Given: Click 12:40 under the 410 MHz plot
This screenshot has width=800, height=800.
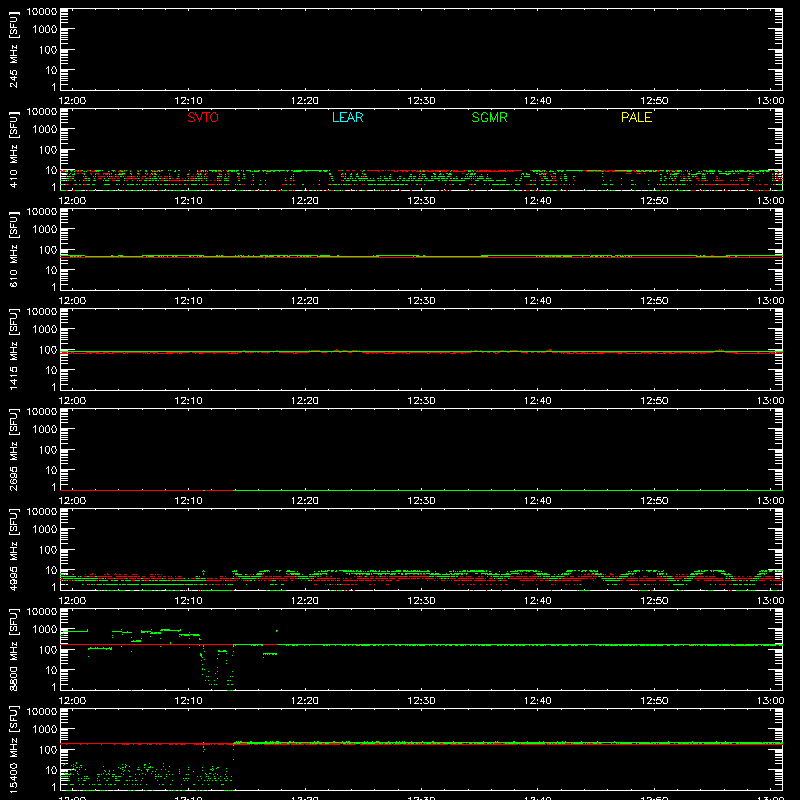Looking at the screenshot, I should [538, 201].
